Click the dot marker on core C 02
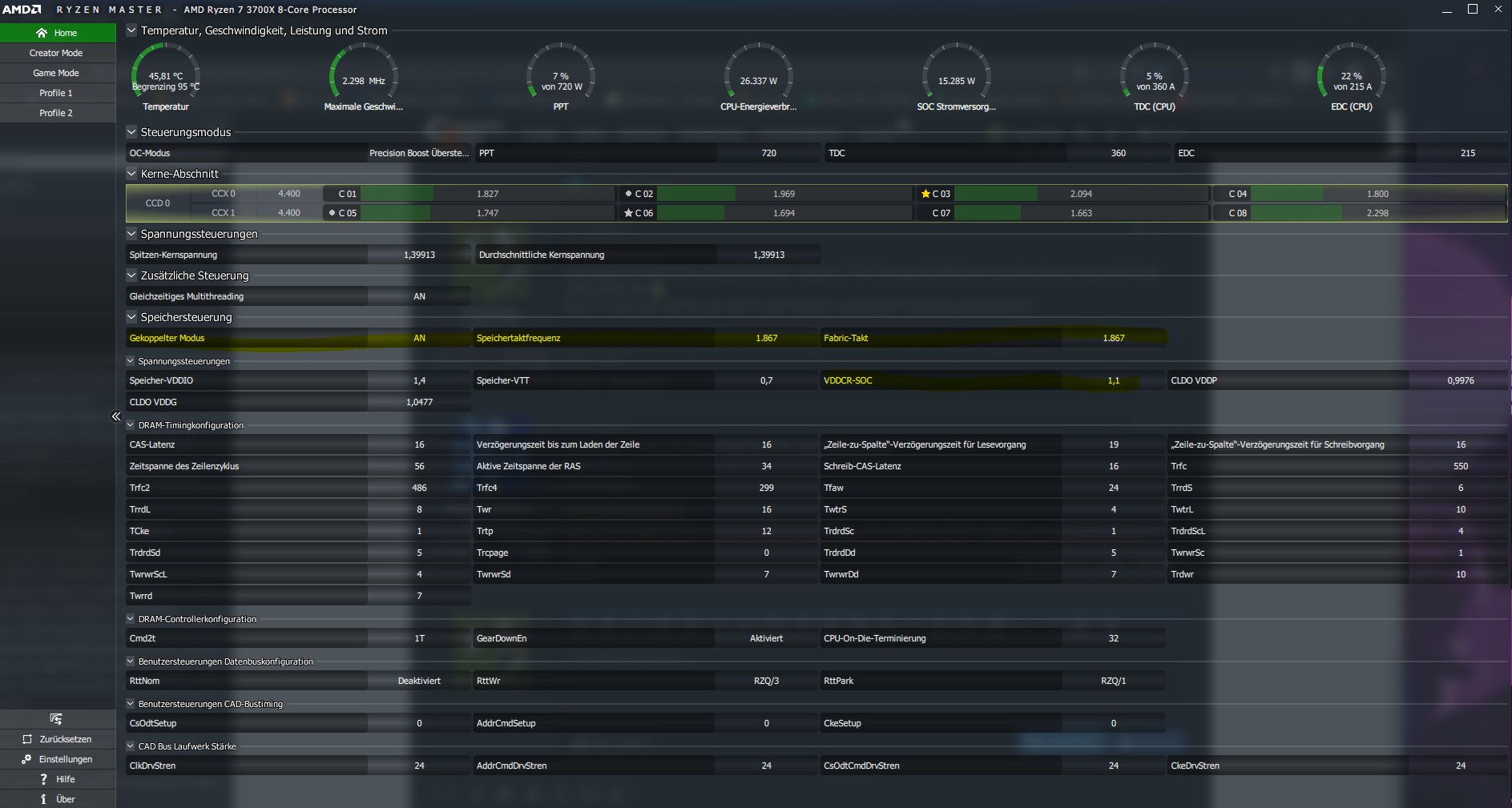Image resolution: width=1512 pixels, height=808 pixels. point(629,194)
